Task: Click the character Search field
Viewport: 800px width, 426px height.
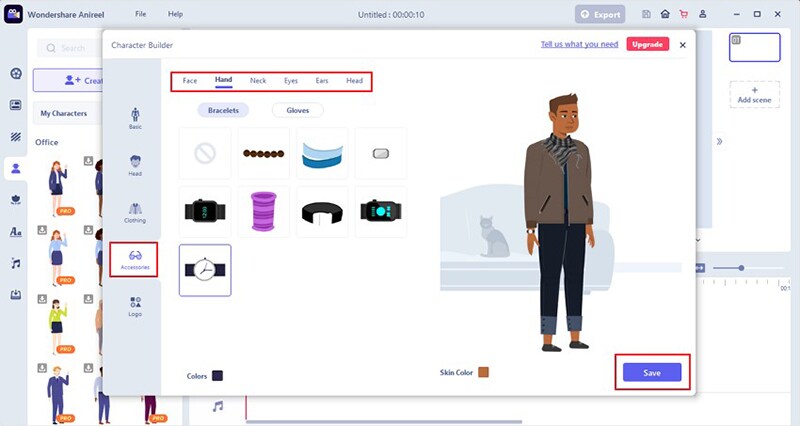Action: [x=70, y=48]
